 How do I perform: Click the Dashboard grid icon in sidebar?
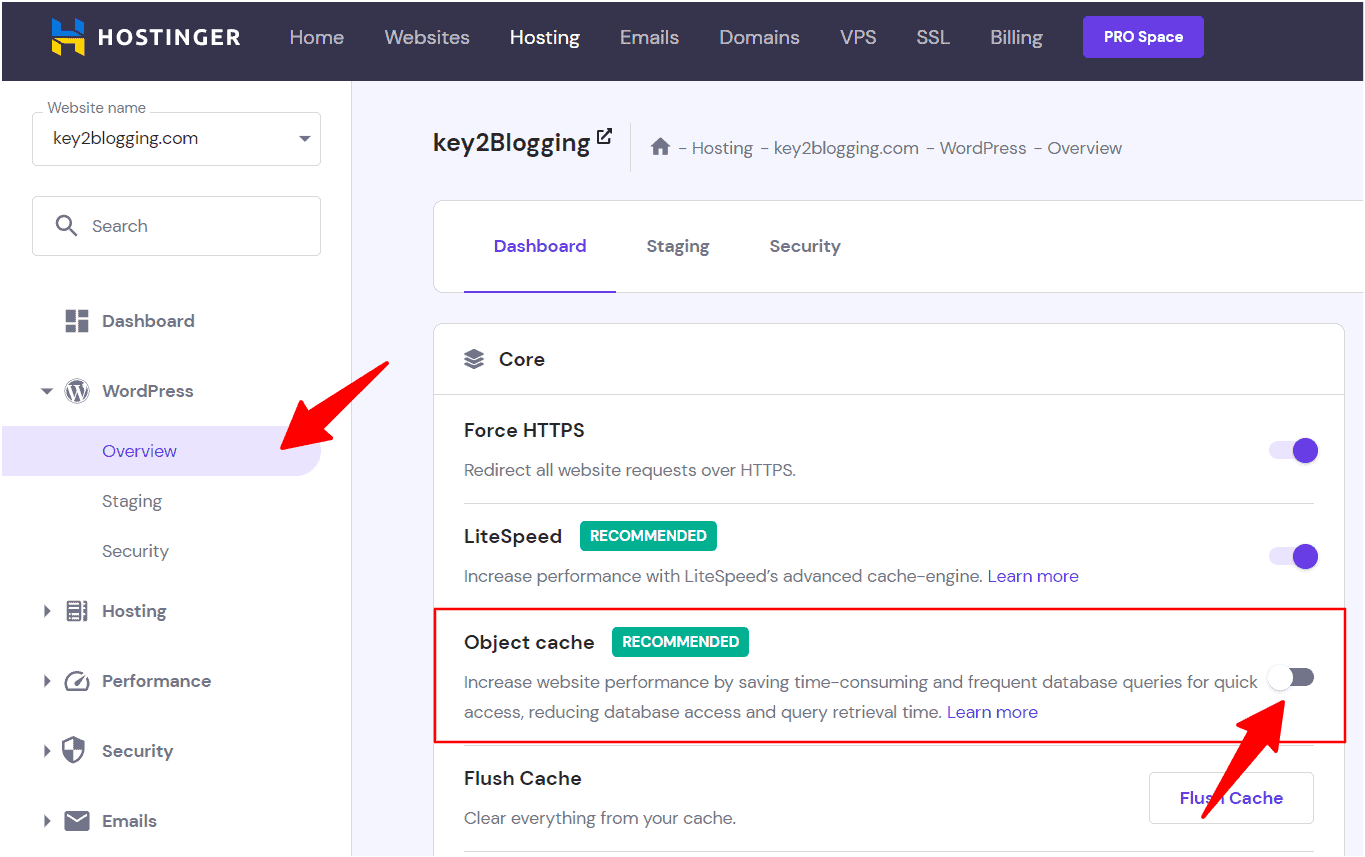coord(77,321)
